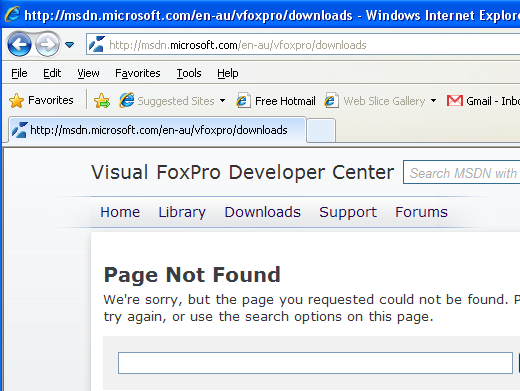Open the Downloads navigation link
Screen dimensions: 520x391
tap(263, 212)
